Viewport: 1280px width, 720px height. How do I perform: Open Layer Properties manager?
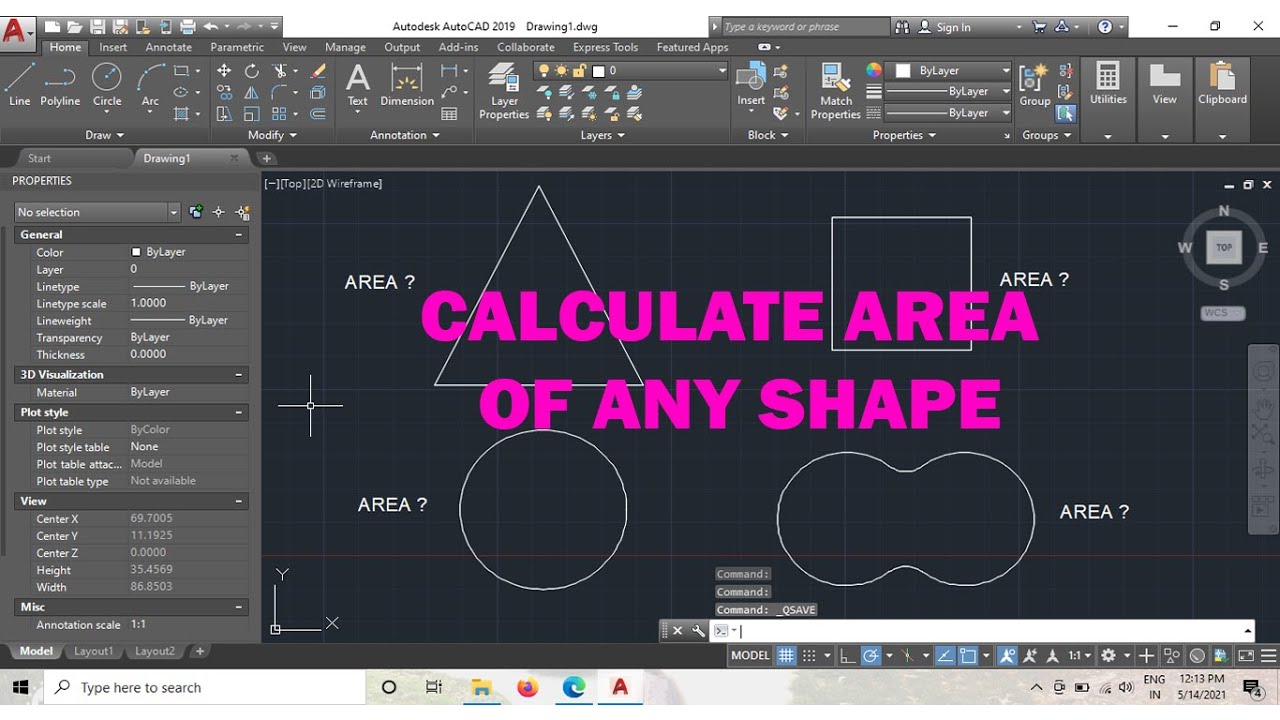click(x=504, y=91)
